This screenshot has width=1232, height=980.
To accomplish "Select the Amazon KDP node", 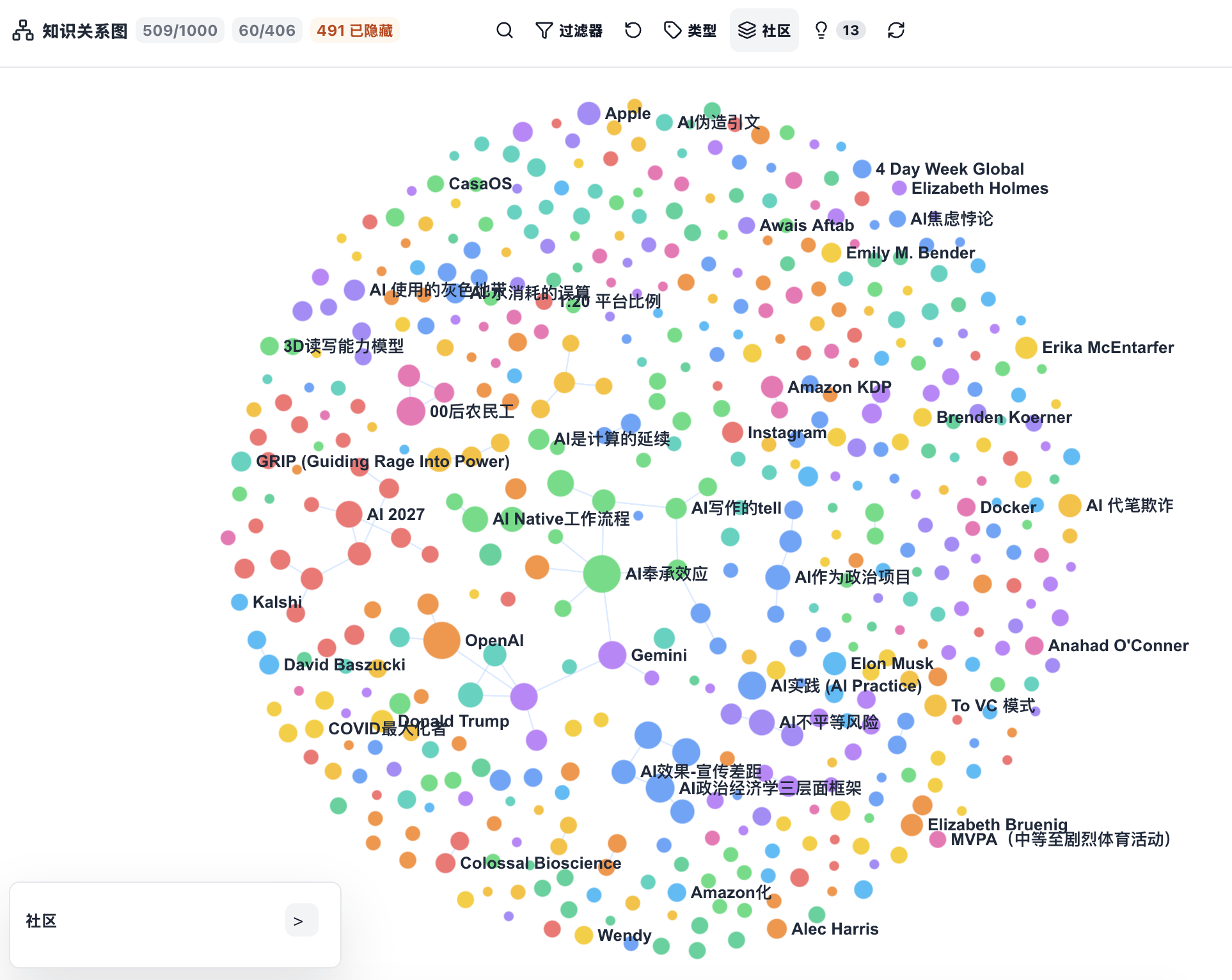I will point(772,387).
